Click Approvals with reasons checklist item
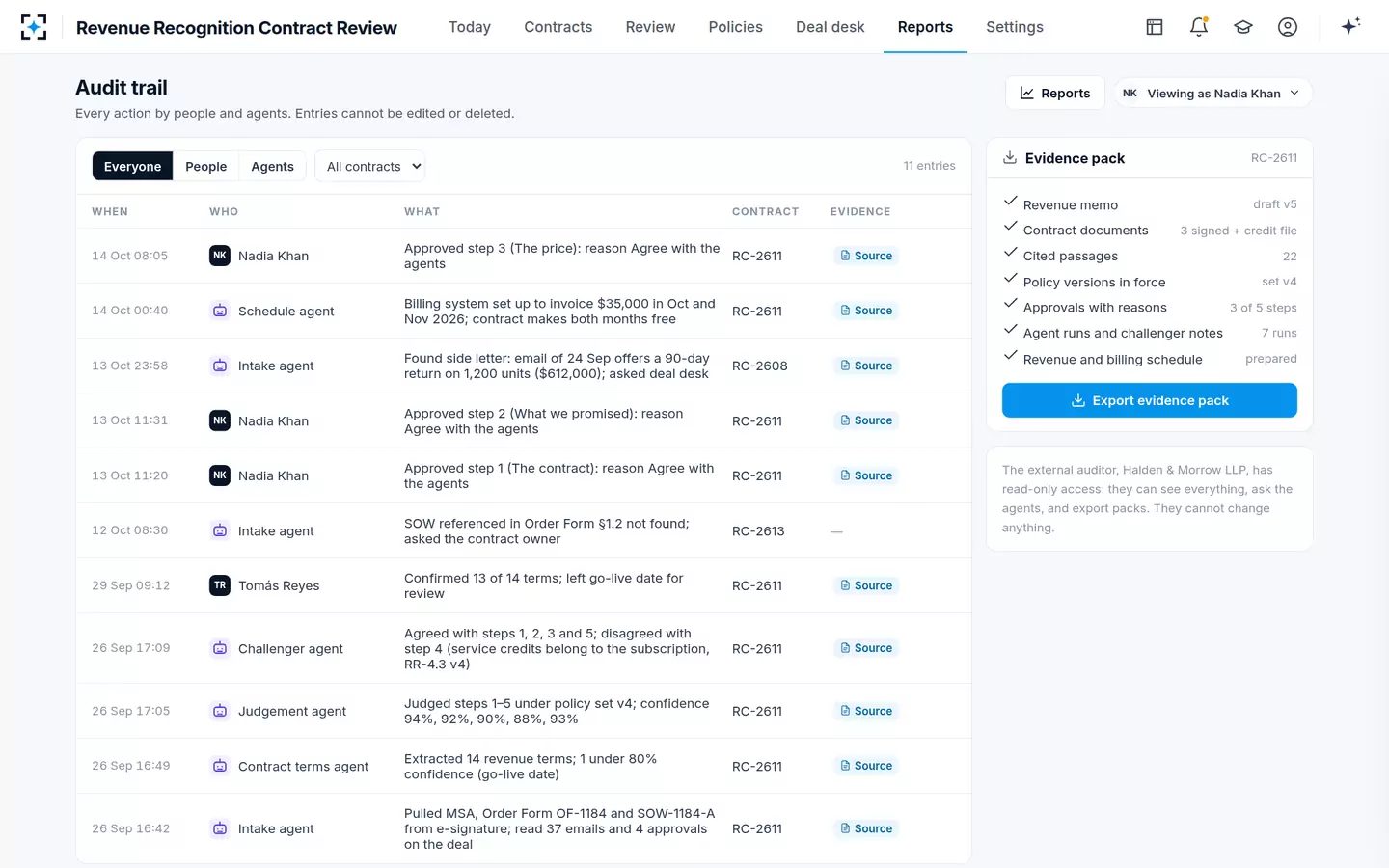Screen dimensions: 1389x868 pyautogui.click(x=1150, y=308)
